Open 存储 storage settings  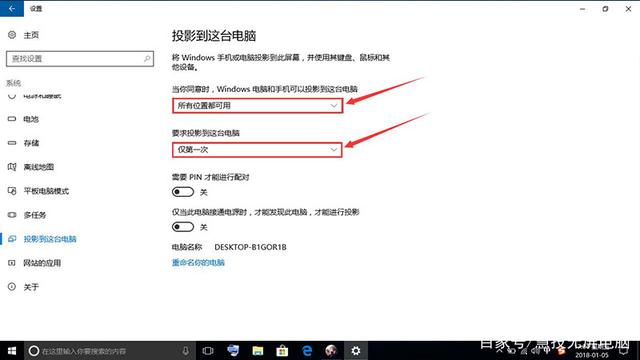tap(31, 143)
